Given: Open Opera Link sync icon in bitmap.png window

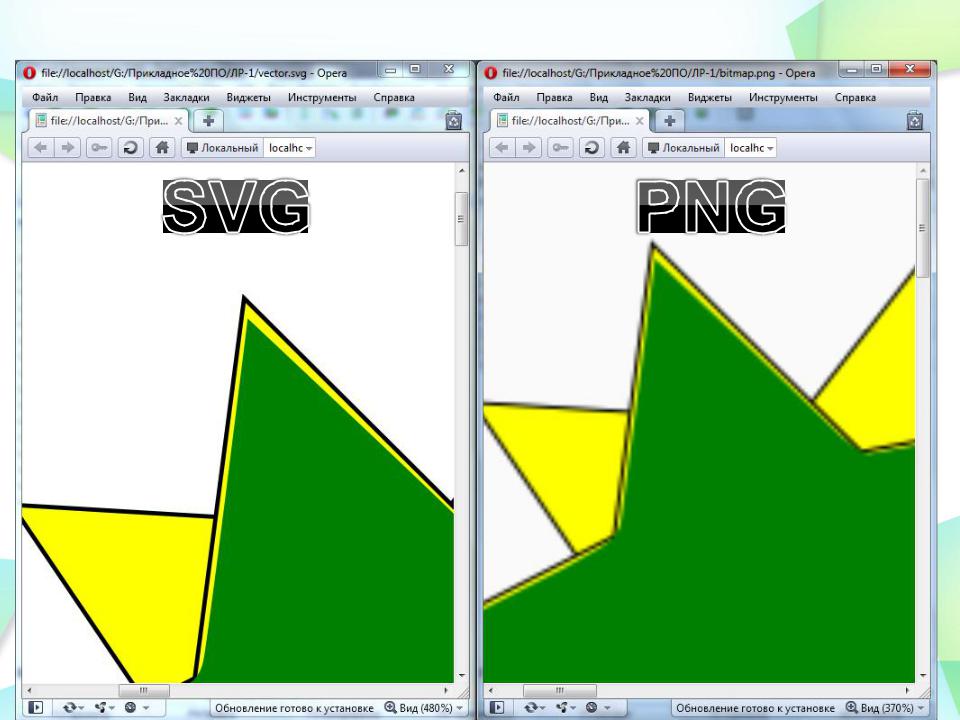Looking at the screenshot, I should pyautogui.click(x=531, y=708).
